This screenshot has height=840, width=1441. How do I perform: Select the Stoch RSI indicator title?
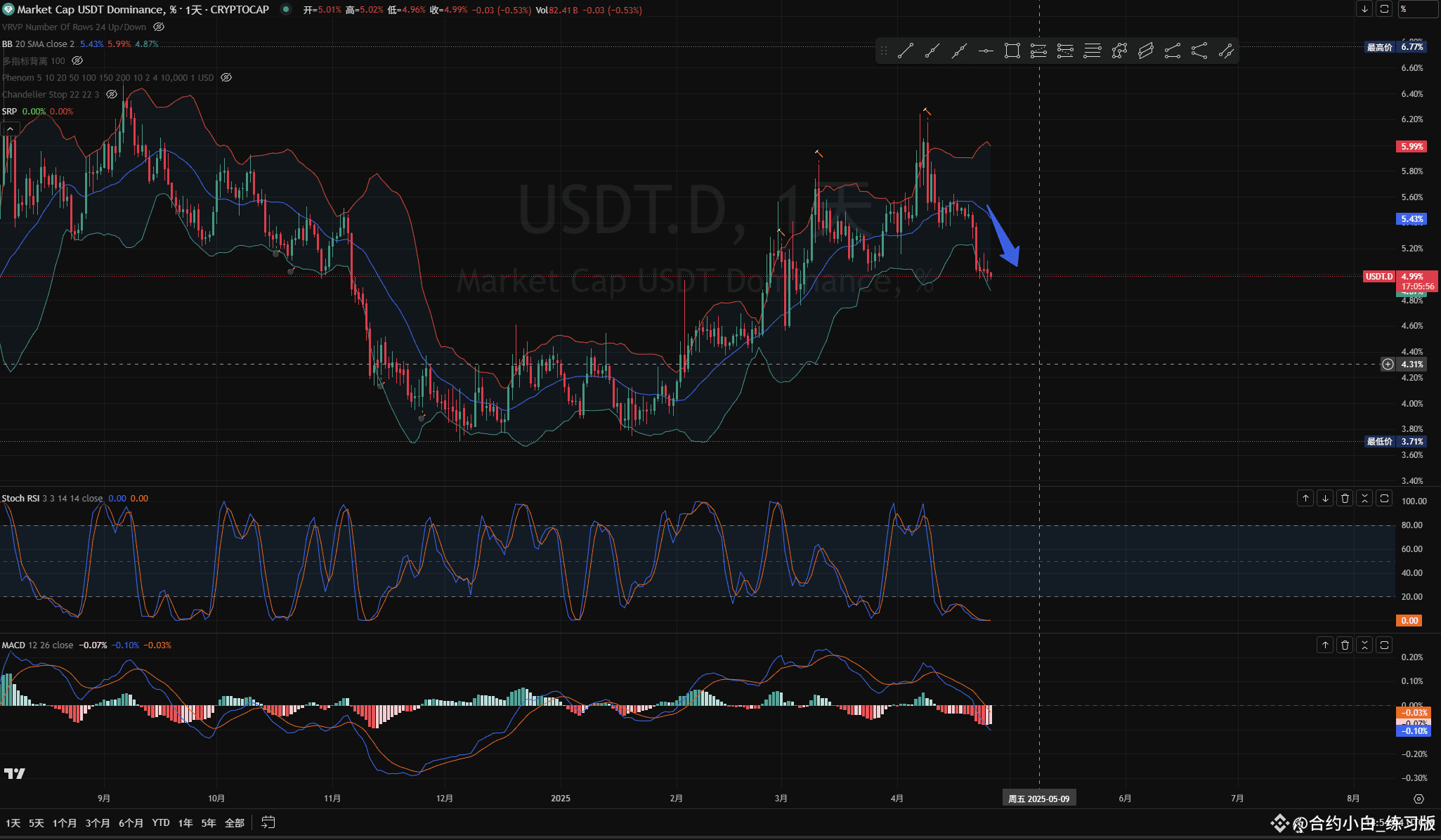pos(20,498)
